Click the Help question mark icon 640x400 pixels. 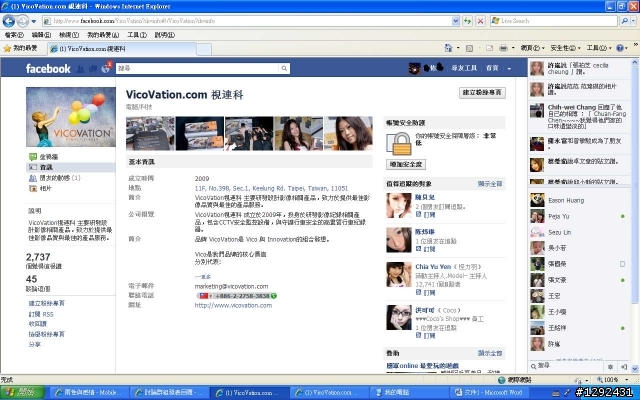point(620,48)
